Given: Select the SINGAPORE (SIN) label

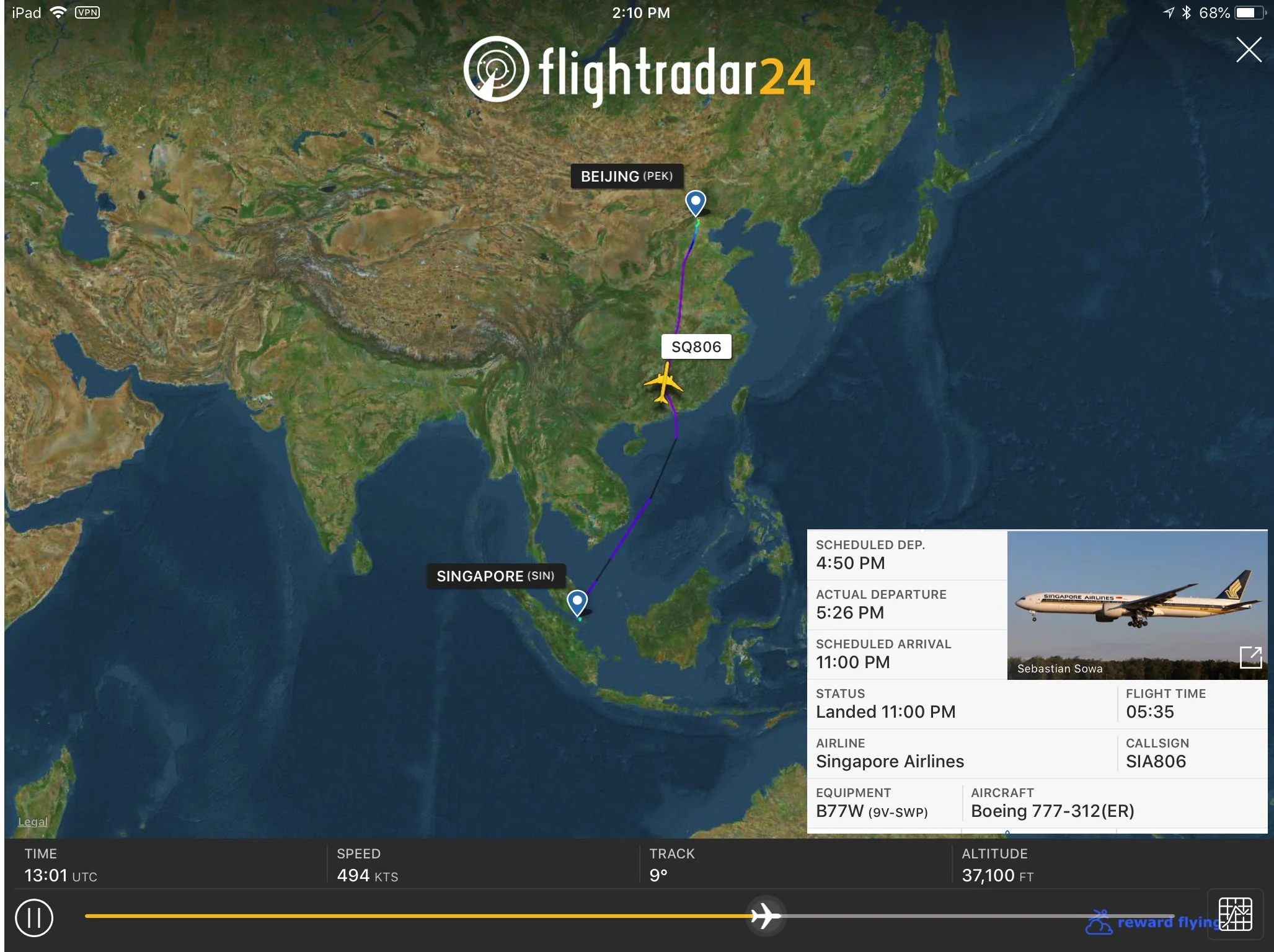Looking at the screenshot, I should tap(495, 576).
